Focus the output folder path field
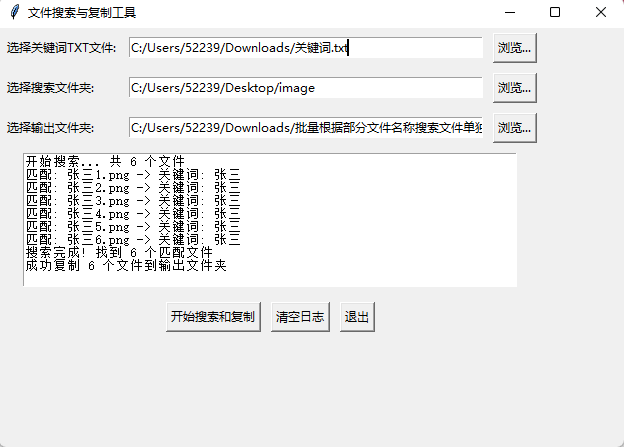624x447 pixels. click(x=306, y=128)
